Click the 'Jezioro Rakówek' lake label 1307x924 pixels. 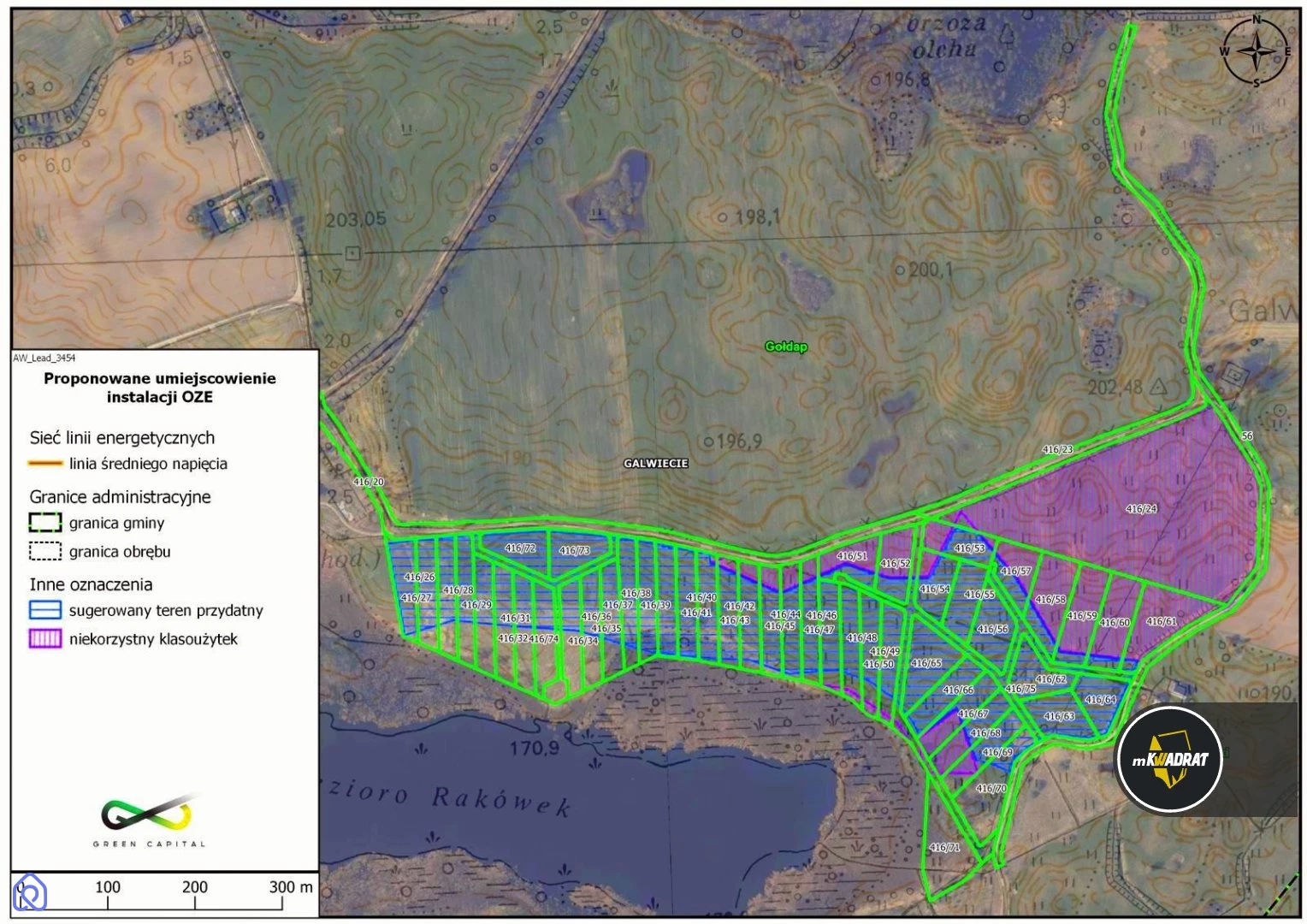point(449,797)
